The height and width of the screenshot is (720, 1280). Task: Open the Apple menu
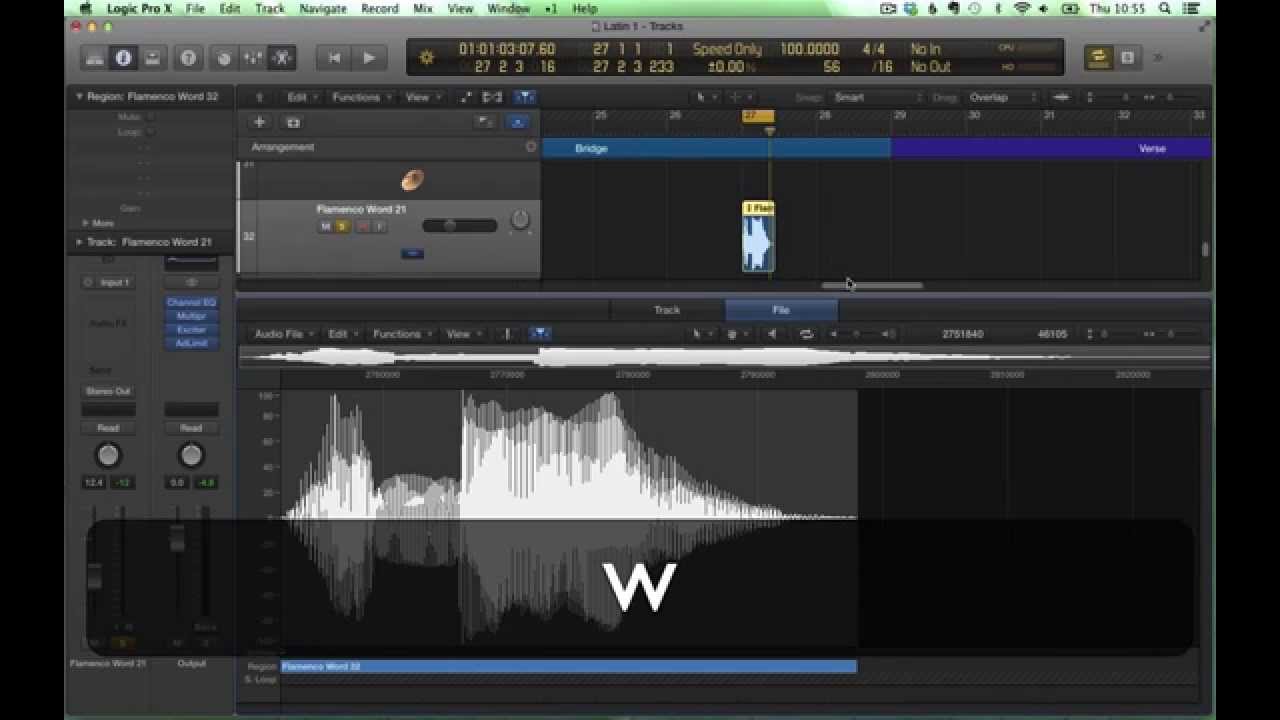86,8
